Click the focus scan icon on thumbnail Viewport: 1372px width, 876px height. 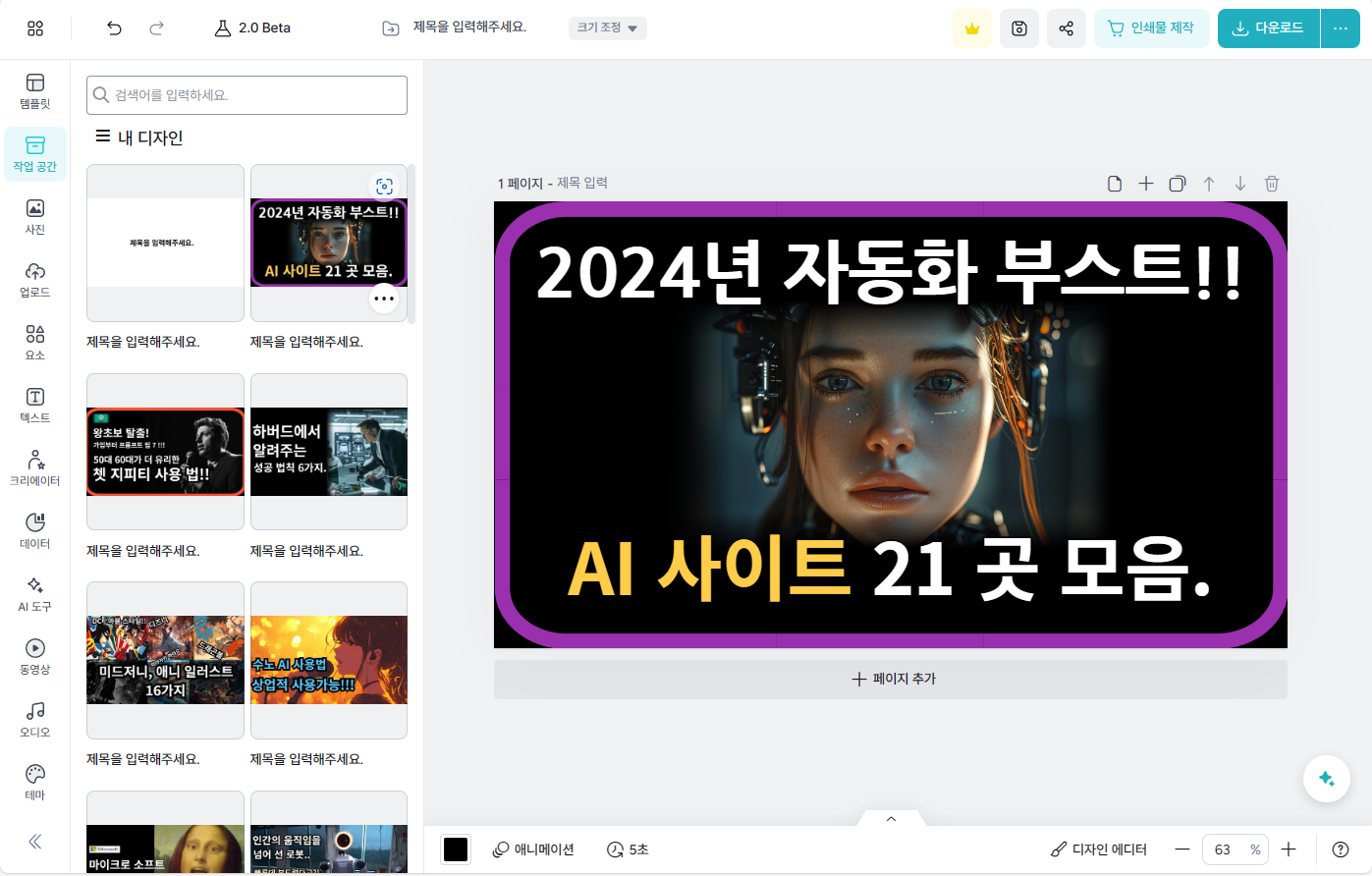coord(384,187)
